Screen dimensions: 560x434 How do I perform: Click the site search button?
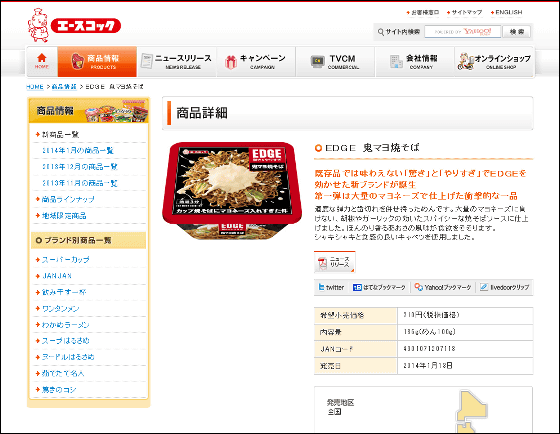(x=516, y=32)
